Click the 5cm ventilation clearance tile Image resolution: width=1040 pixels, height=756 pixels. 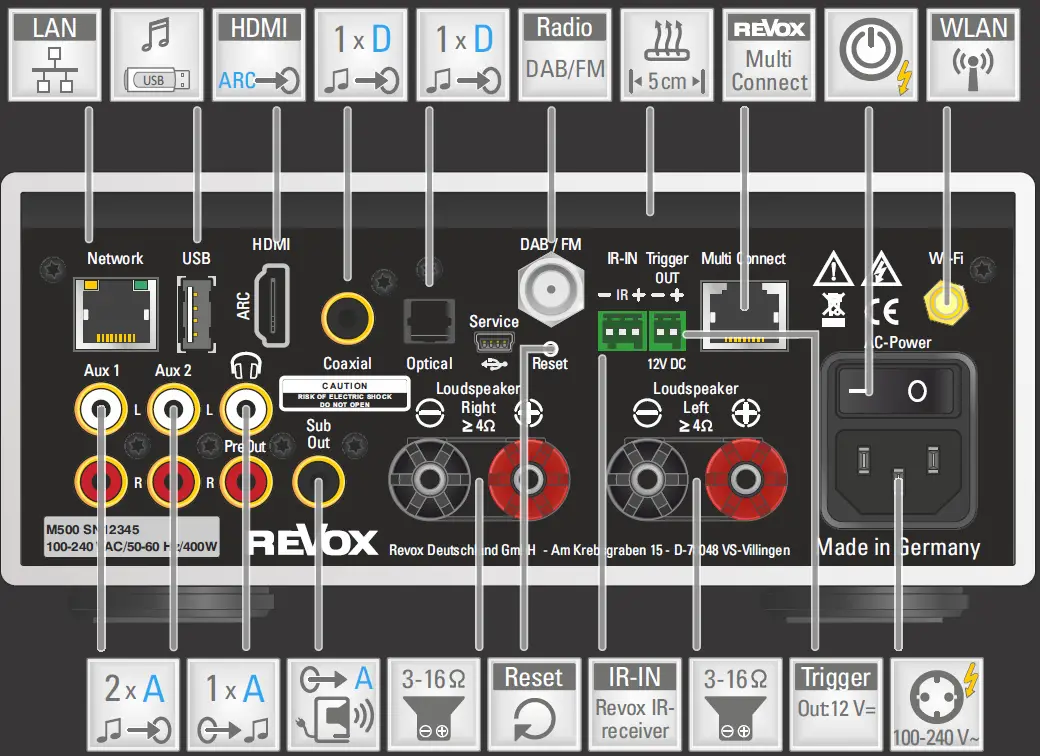[x=667, y=55]
